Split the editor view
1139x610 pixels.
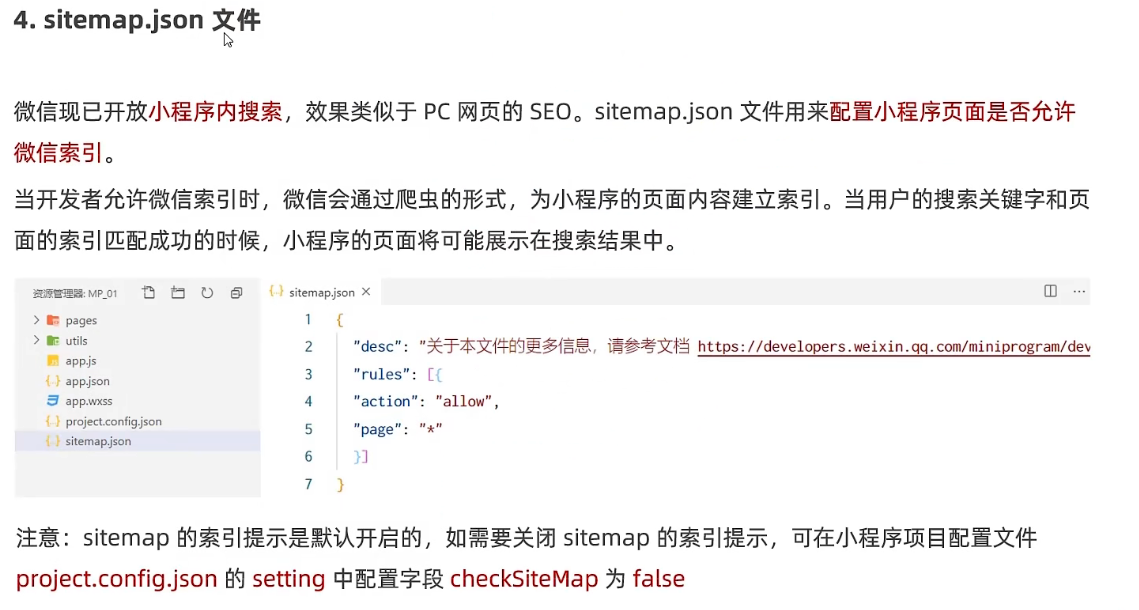click(x=1050, y=291)
